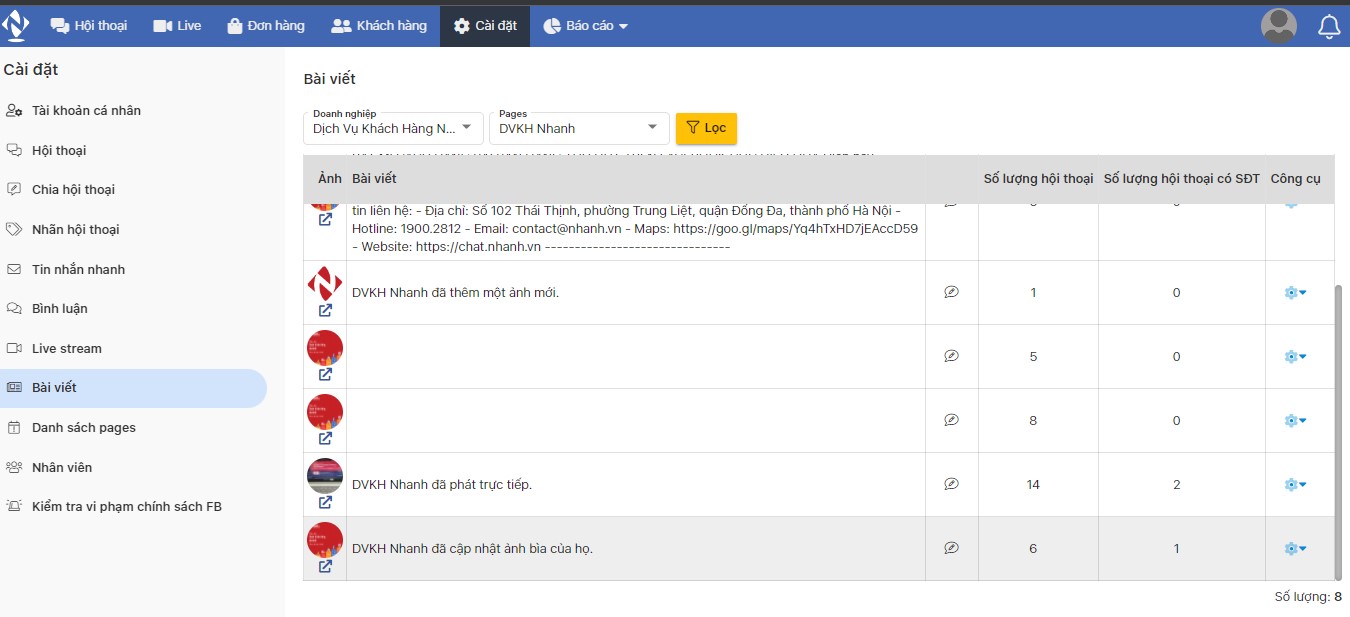
Task: Open Nhãn hội thoại tag settings
Action: pyautogui.click(x=75, y=229)
